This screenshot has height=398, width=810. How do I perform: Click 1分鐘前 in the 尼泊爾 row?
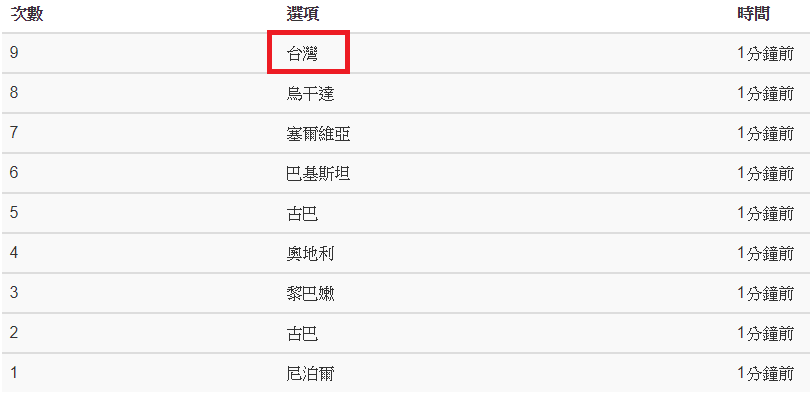click(766, 373)
